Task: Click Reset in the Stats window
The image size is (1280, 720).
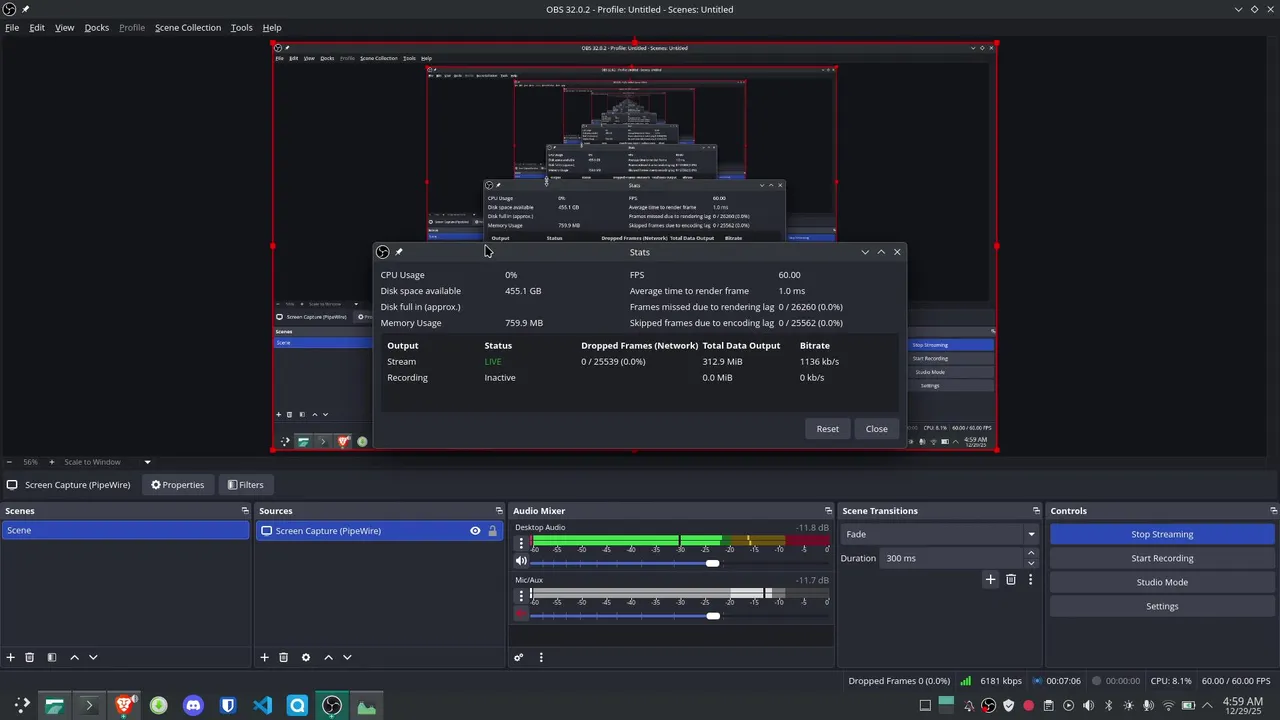Action: click(828, 429)
